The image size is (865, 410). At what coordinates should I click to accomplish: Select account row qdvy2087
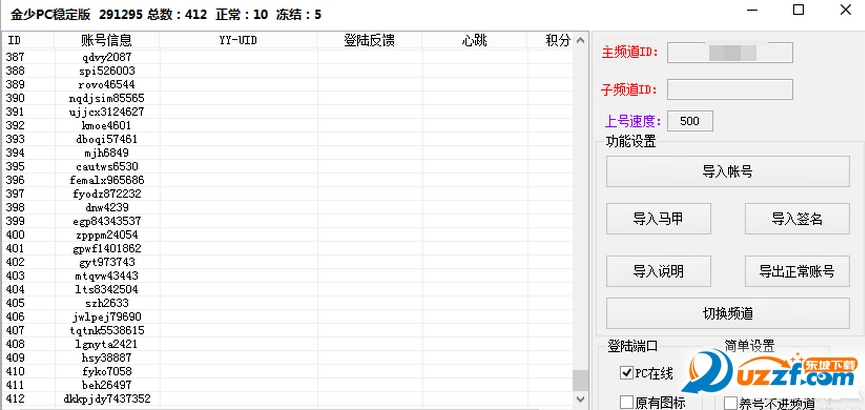click(x=287, y=57)
